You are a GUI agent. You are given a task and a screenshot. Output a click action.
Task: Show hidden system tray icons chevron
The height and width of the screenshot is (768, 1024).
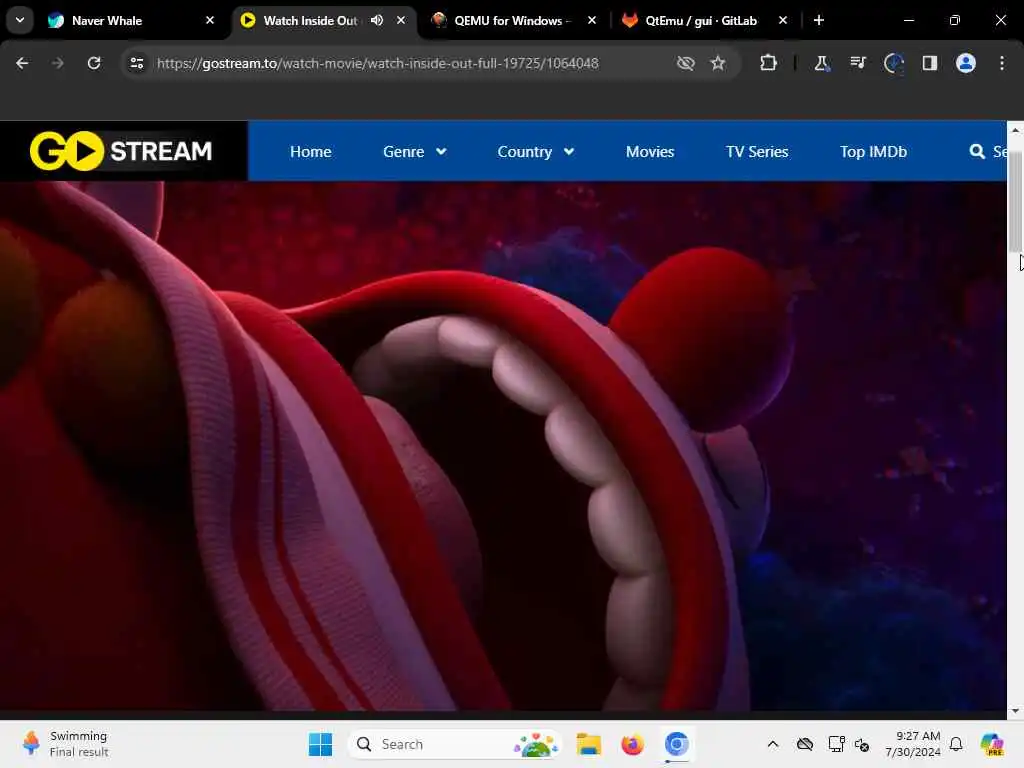point(773,744)
